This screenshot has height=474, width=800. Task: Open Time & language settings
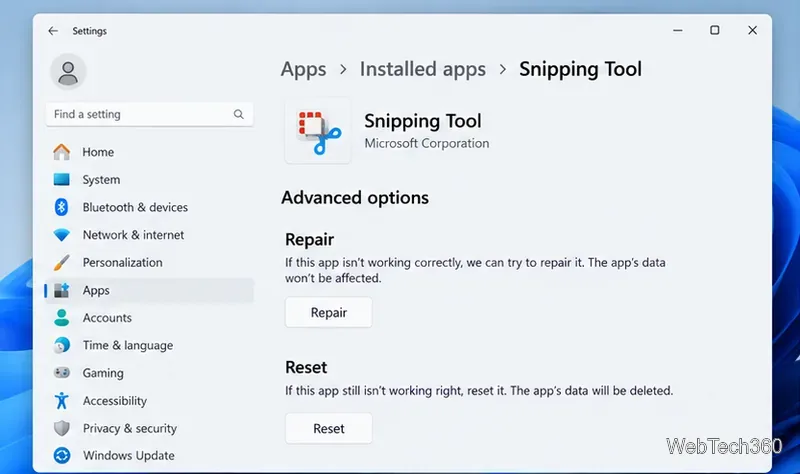click(149, 345)
